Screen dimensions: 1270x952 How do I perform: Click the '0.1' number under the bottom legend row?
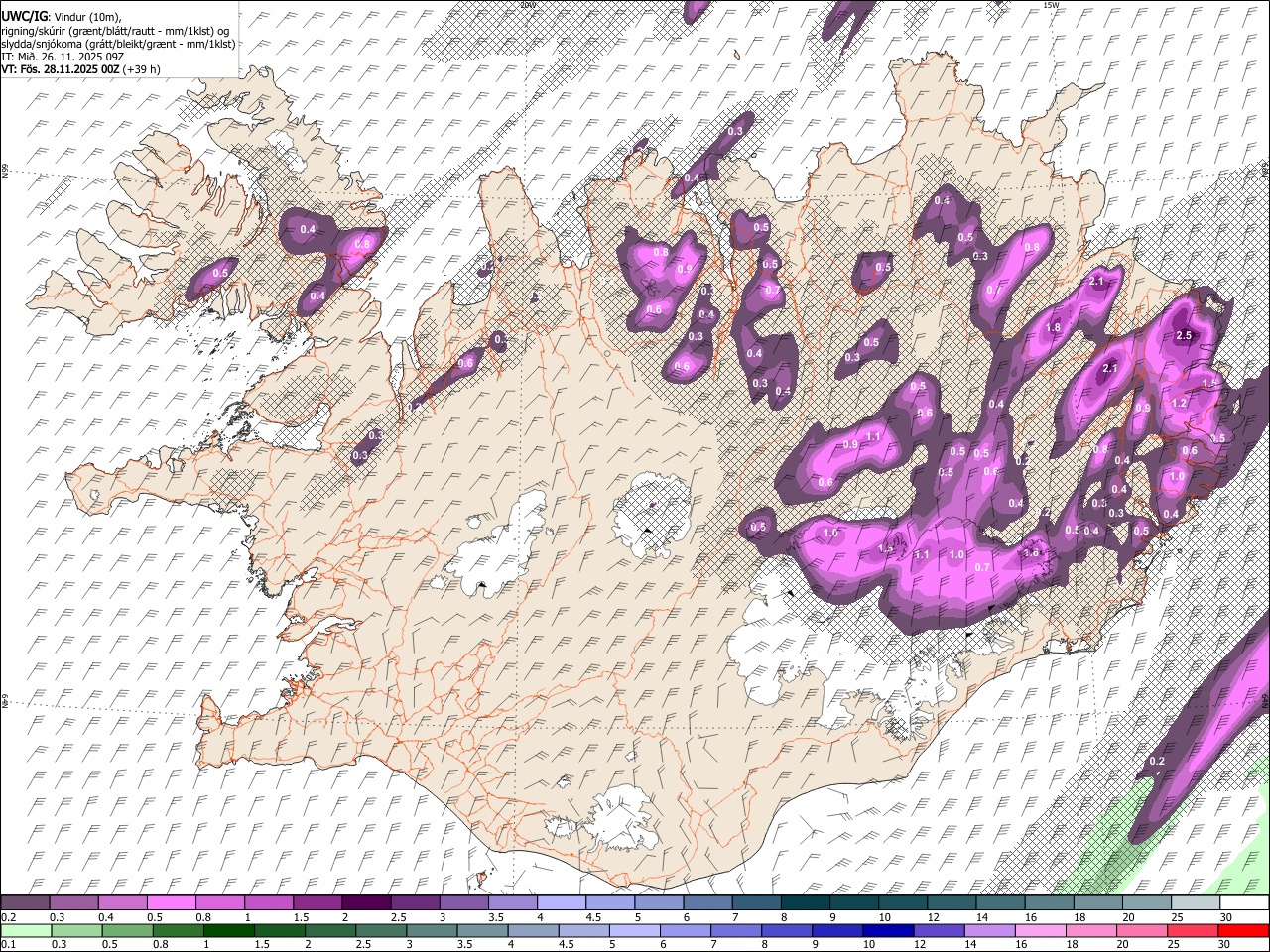[x=8, y=944]
